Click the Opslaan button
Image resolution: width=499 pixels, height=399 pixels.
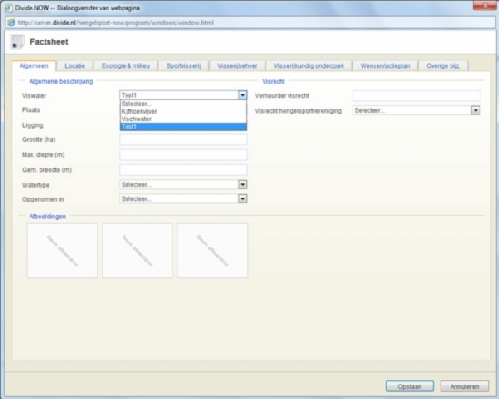click(x=410, y=386)
